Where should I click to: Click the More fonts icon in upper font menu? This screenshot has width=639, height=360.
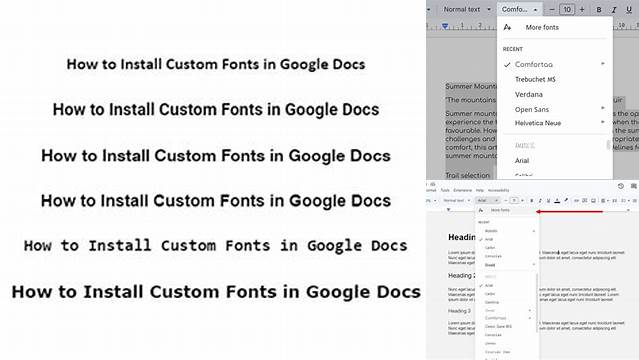point(507,27)
